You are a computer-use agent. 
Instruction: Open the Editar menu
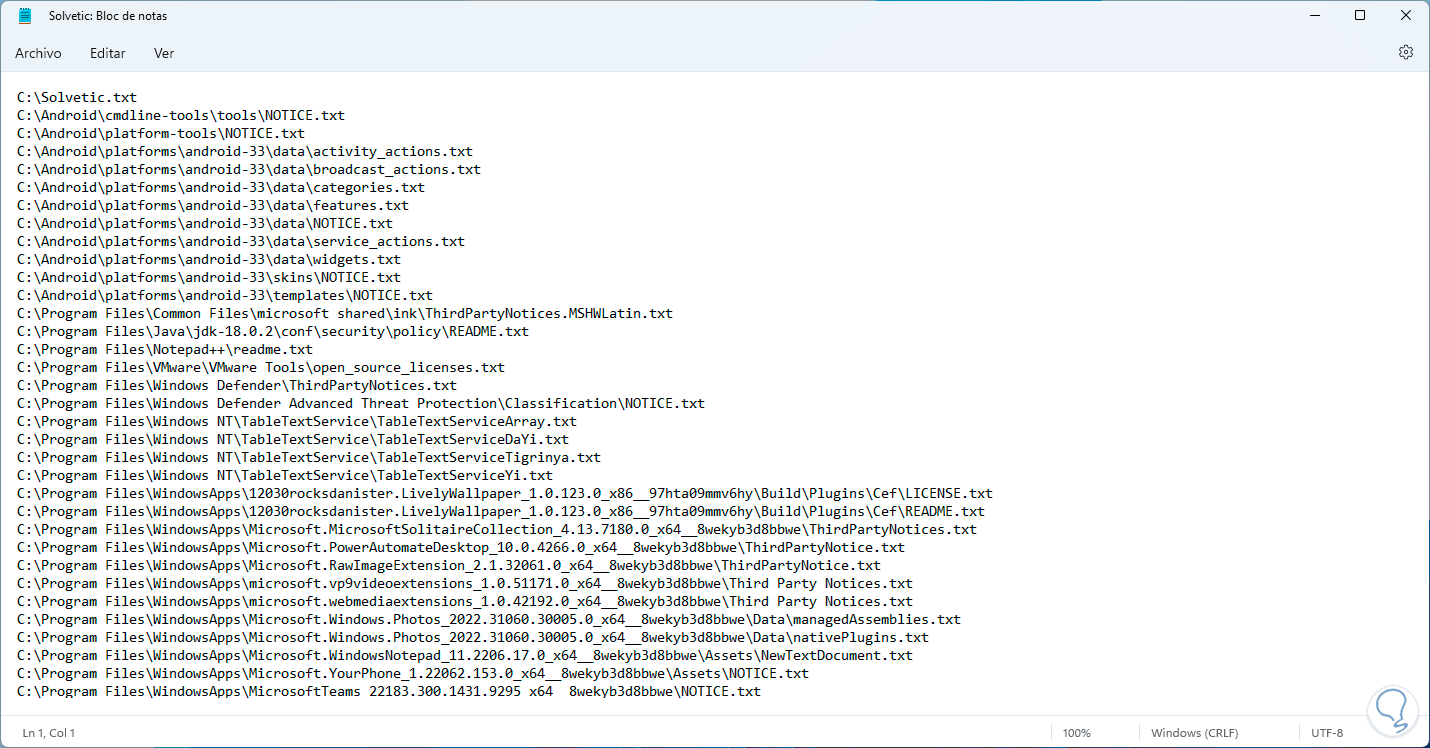click(x=108, y=53)
